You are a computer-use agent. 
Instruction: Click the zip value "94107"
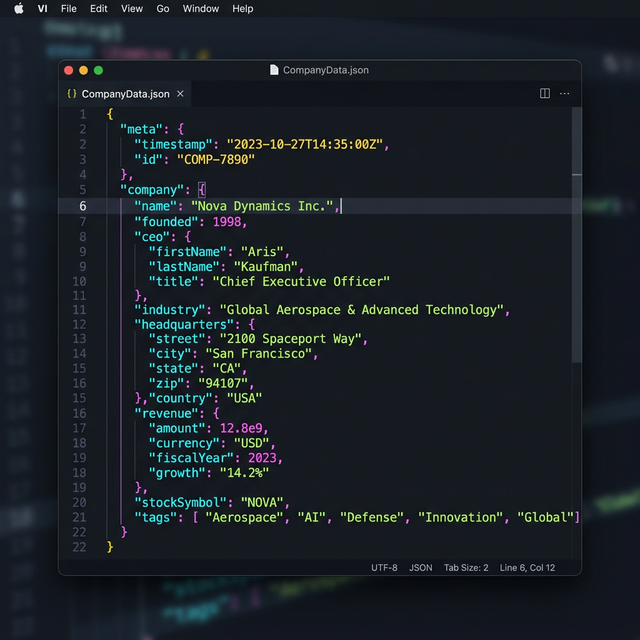223,383
